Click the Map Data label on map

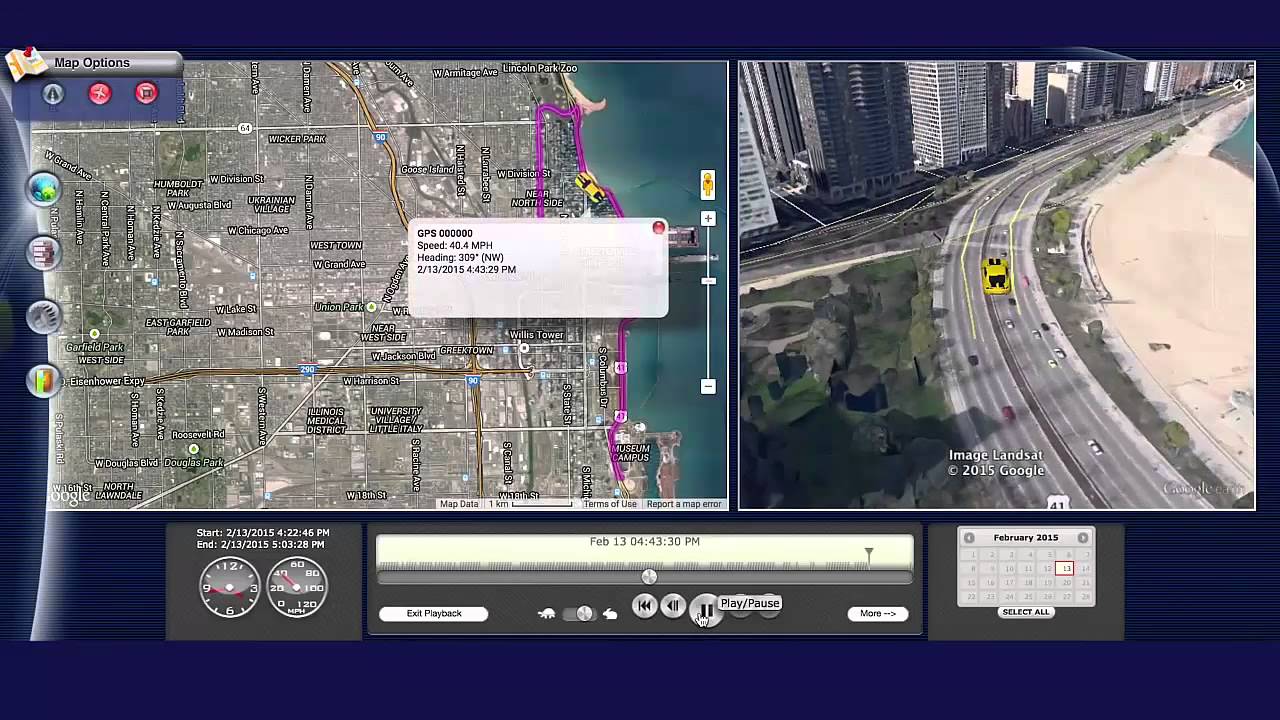459,504
